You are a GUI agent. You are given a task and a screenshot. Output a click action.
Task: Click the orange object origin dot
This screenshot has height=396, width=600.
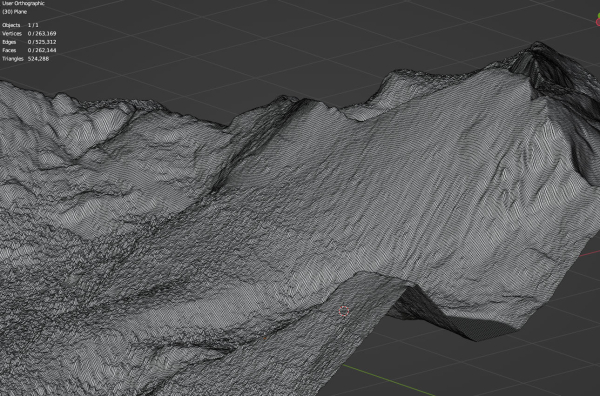coord(266,339)
